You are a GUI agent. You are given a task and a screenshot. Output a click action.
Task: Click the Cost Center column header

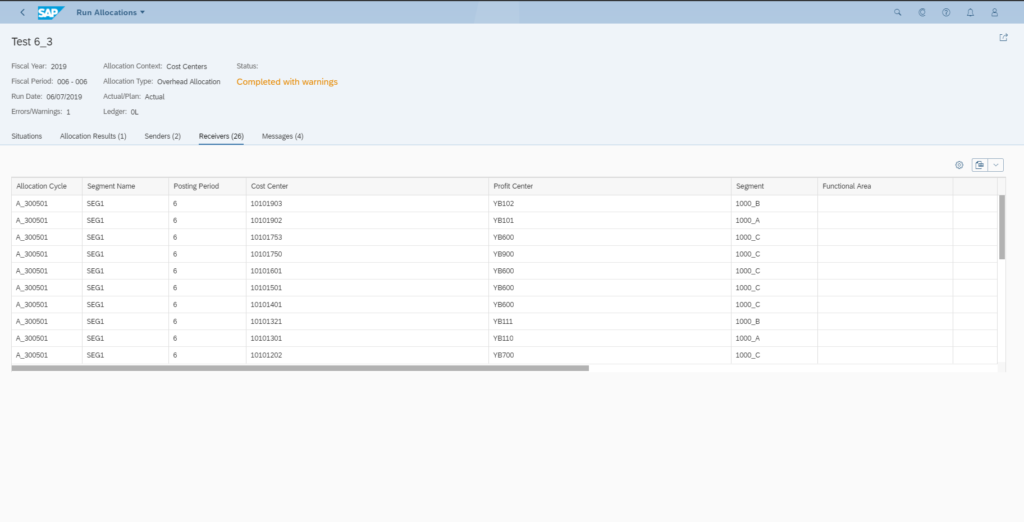pos(266,186)
